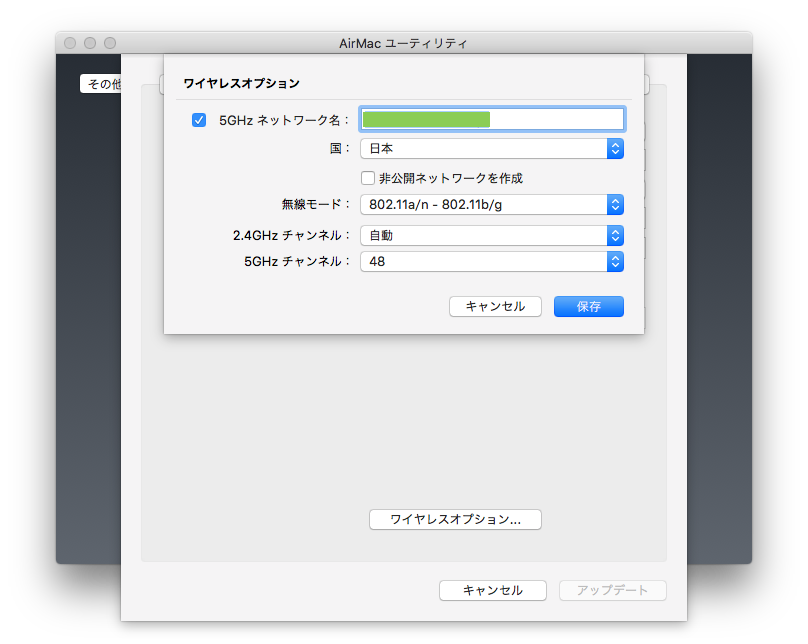Open the 無線モード dropdown showing 802.11a/n - 802.11b/g
808x644 pixels.
(492, 205)
